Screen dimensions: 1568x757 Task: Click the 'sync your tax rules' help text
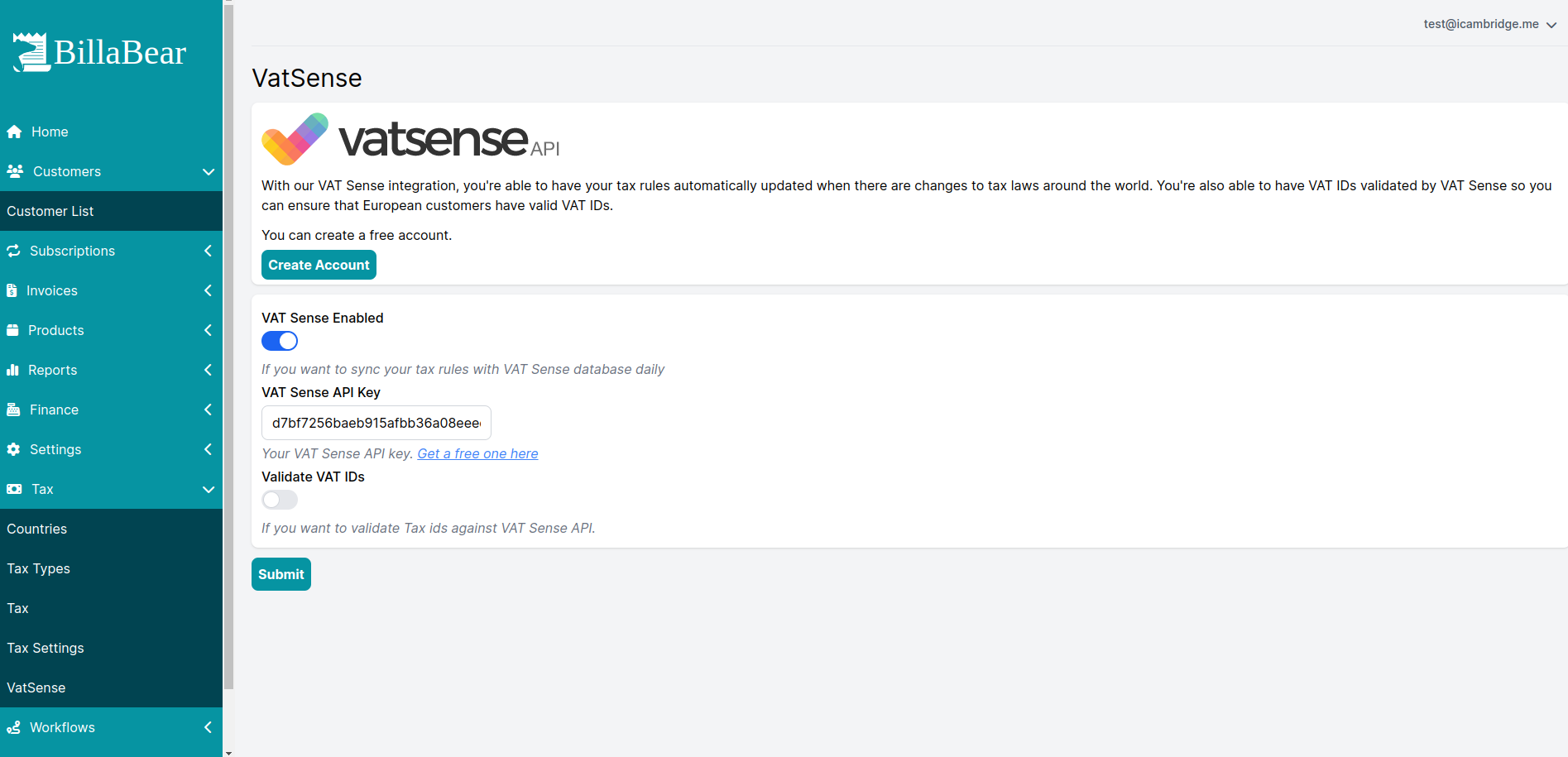(463, 369)
